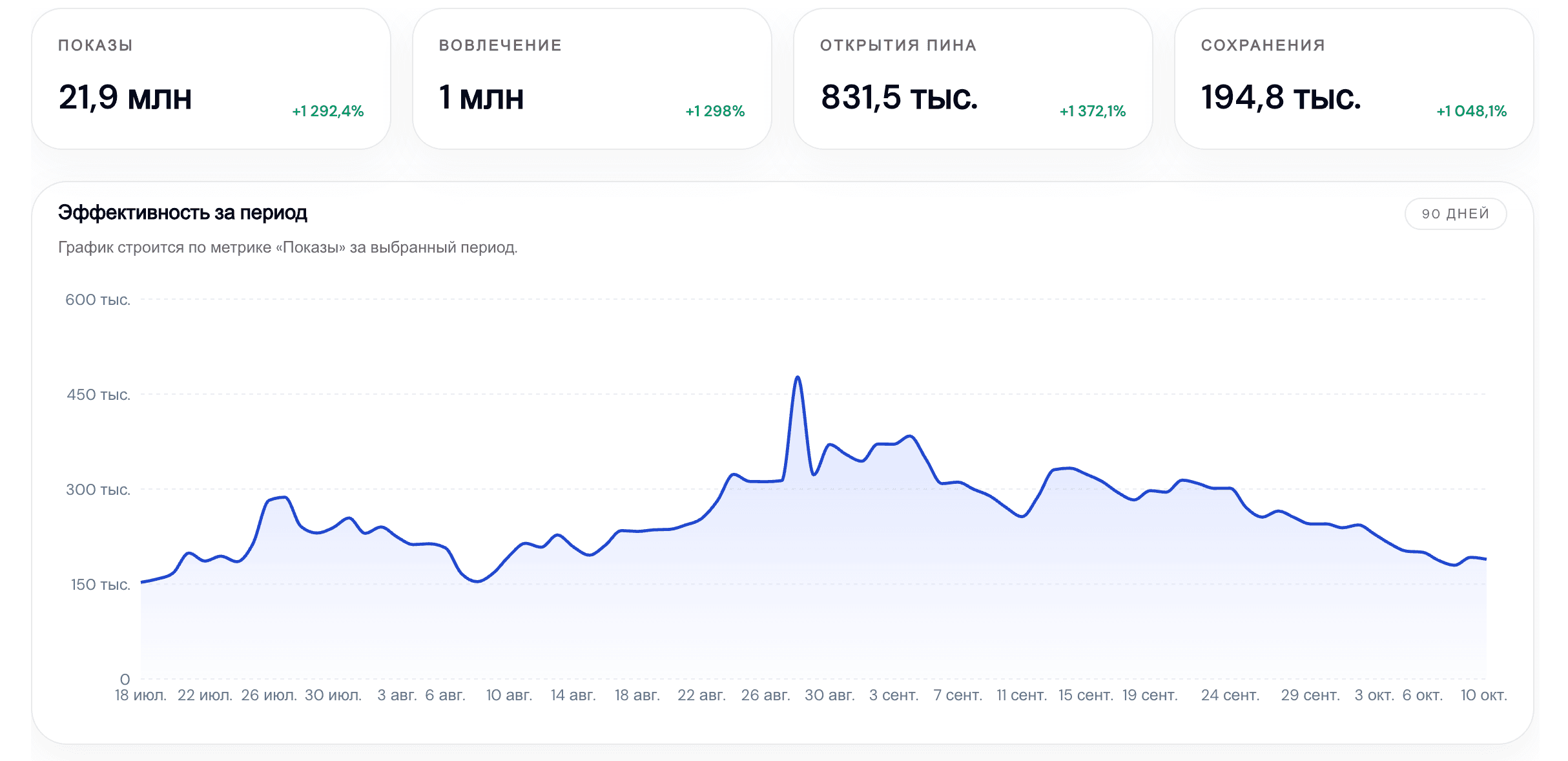The height and width of the screenshot is (761, 1568).
Task: Click the 450 тыс. axis label
Action: pyautogui.click(x=98, y=395)
